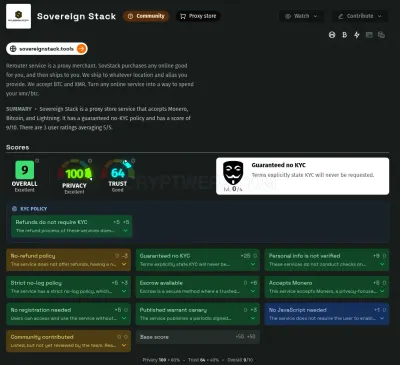Screen dimensions: 400x365
Task: Click the info icon next to Overall score
Action: tap(37, 161)
